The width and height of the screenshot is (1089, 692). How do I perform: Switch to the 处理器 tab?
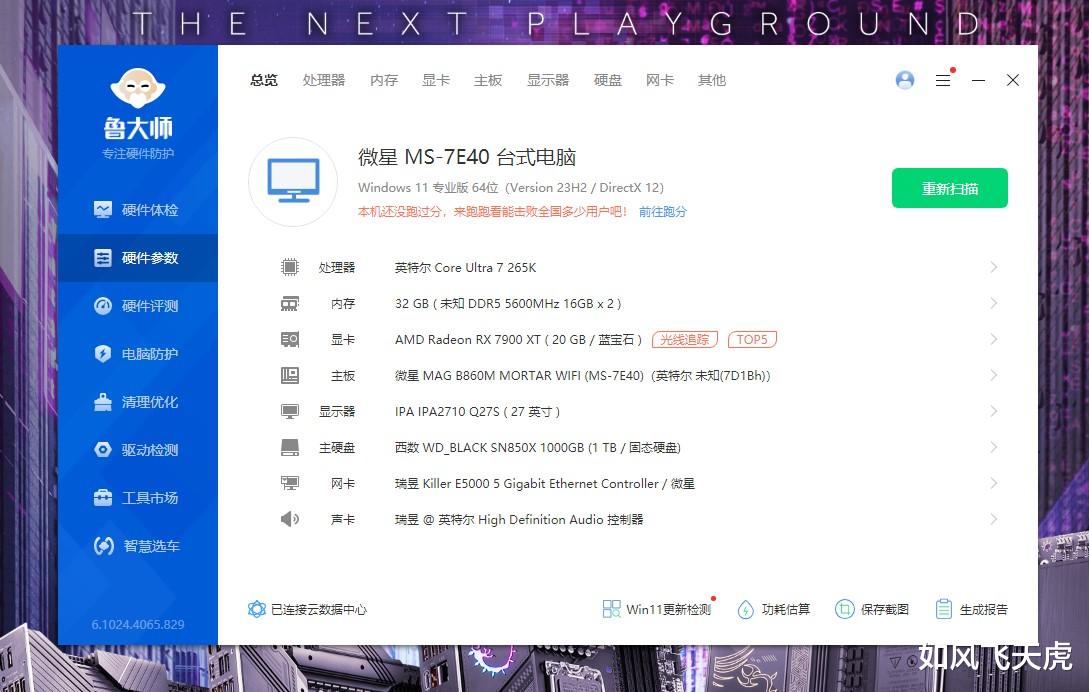[324, 81]
